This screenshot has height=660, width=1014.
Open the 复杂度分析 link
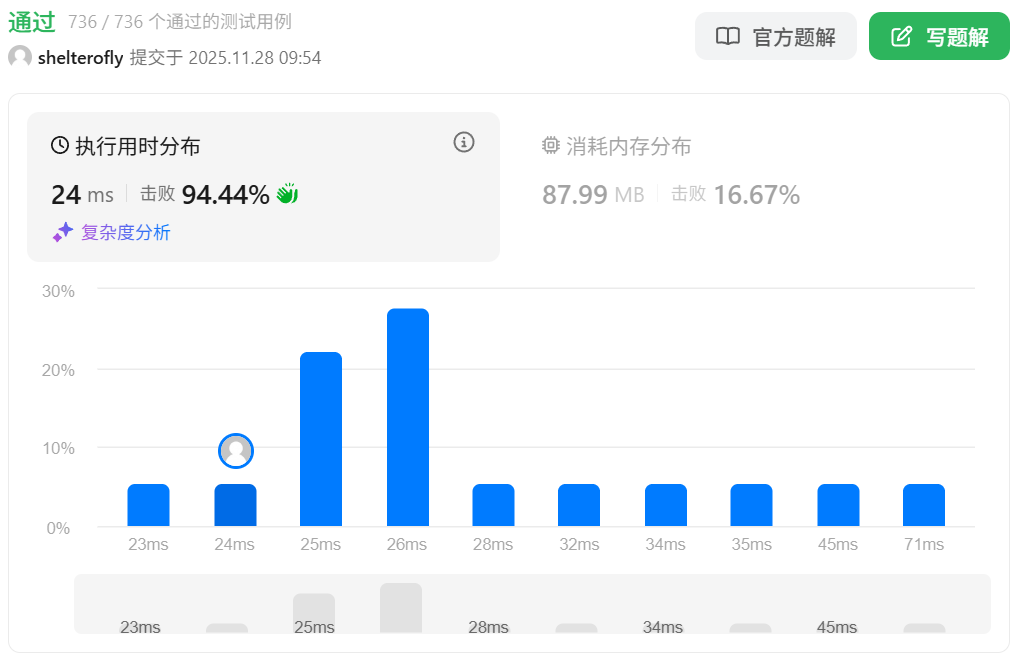(125, 232)
